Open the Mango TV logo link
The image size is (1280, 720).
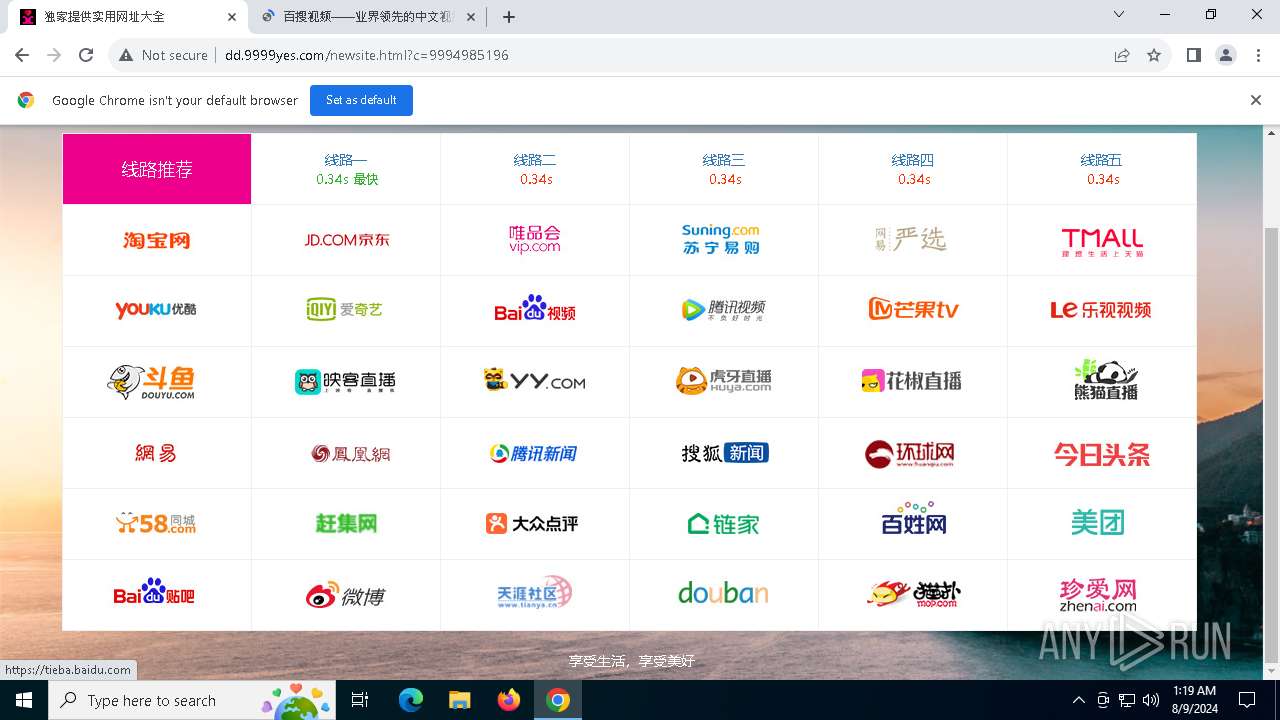(913, 310)
